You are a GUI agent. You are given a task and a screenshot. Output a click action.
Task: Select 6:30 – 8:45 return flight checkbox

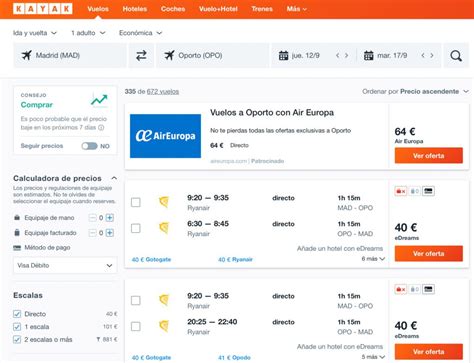coord(136,228)
